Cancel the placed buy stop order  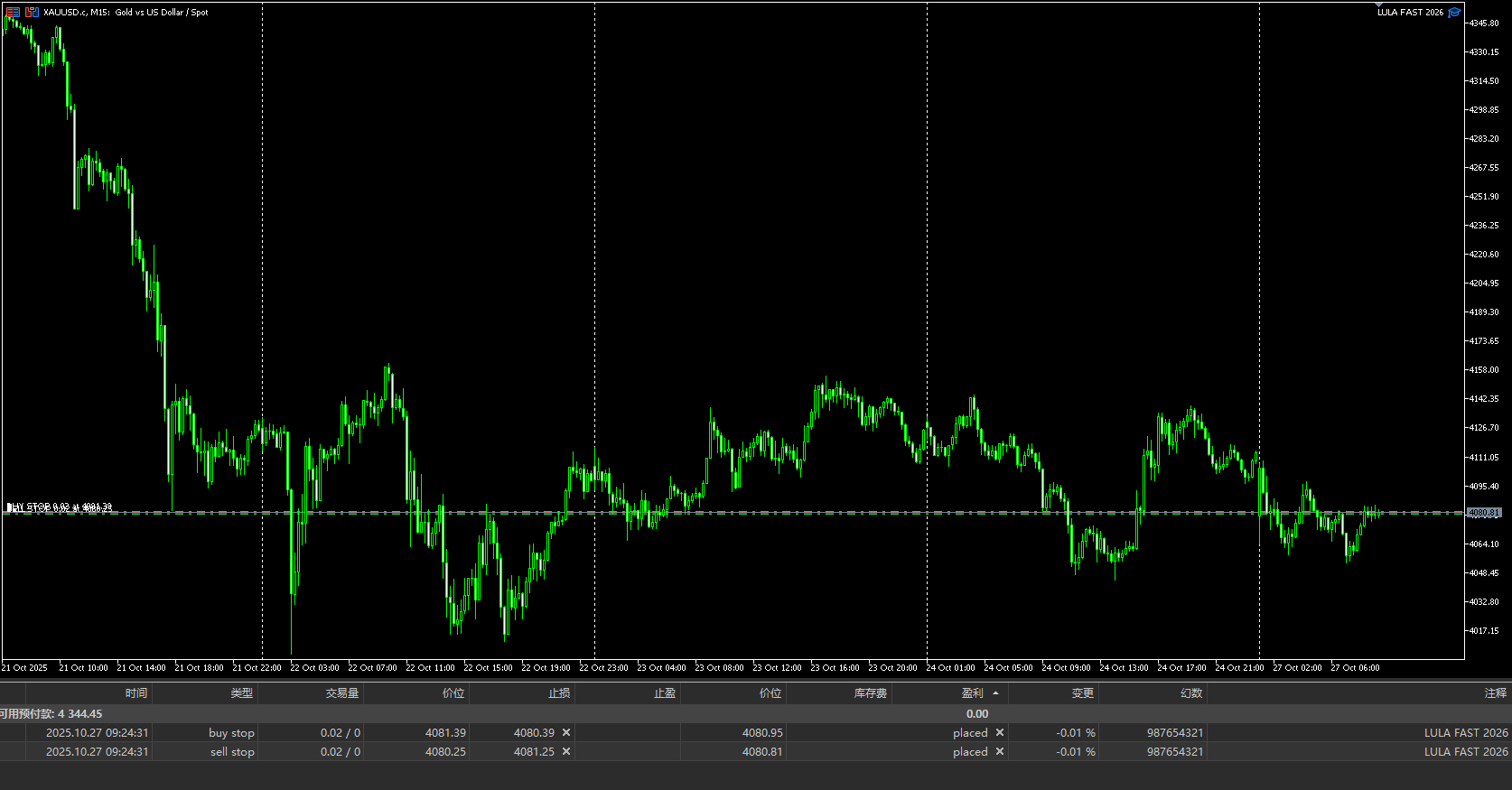coord(1000,732)
